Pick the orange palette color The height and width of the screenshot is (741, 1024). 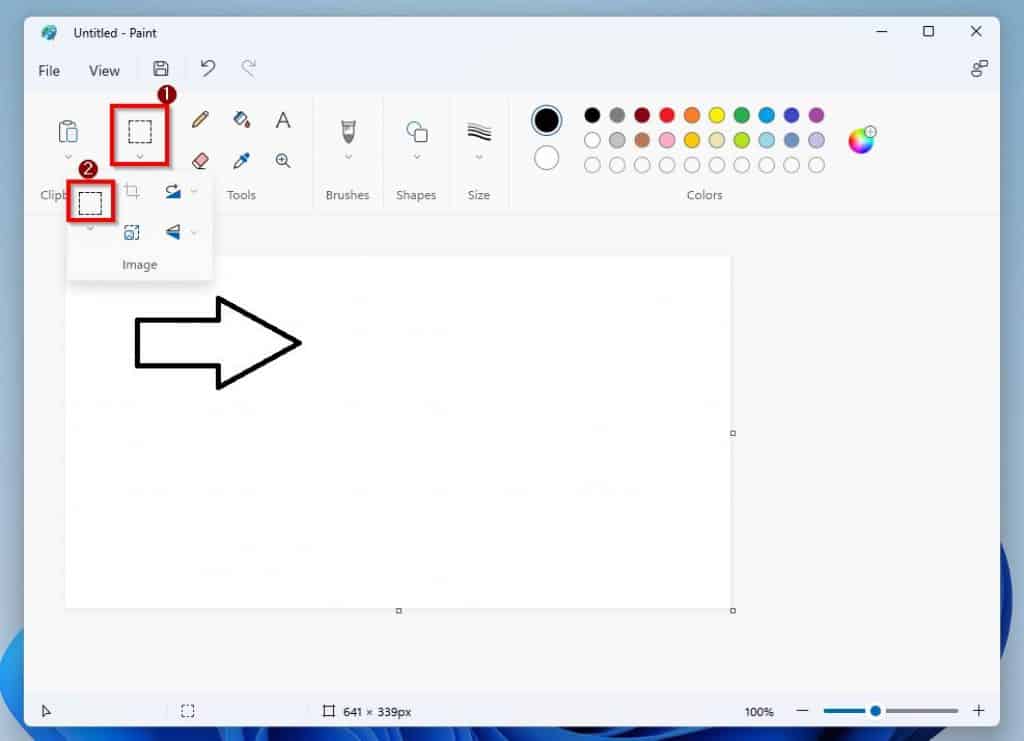tap(692, 116)
